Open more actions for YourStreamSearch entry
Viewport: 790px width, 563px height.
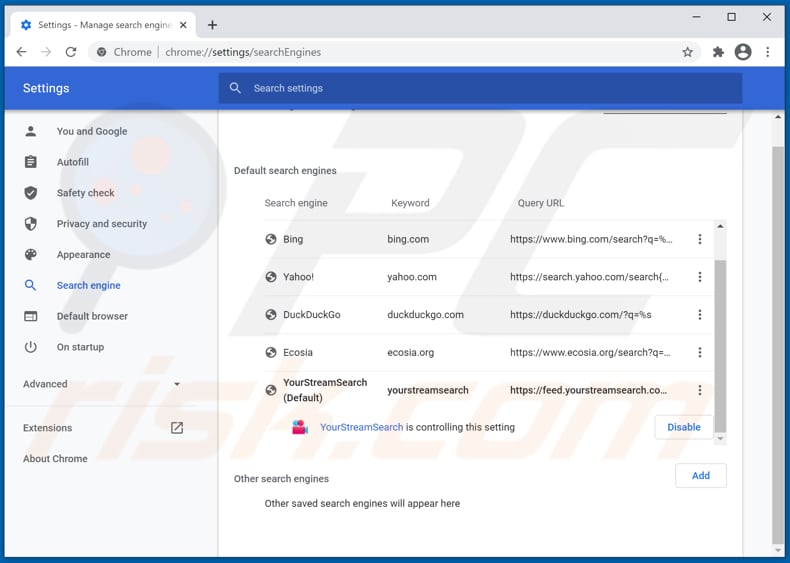pos(700,390)
